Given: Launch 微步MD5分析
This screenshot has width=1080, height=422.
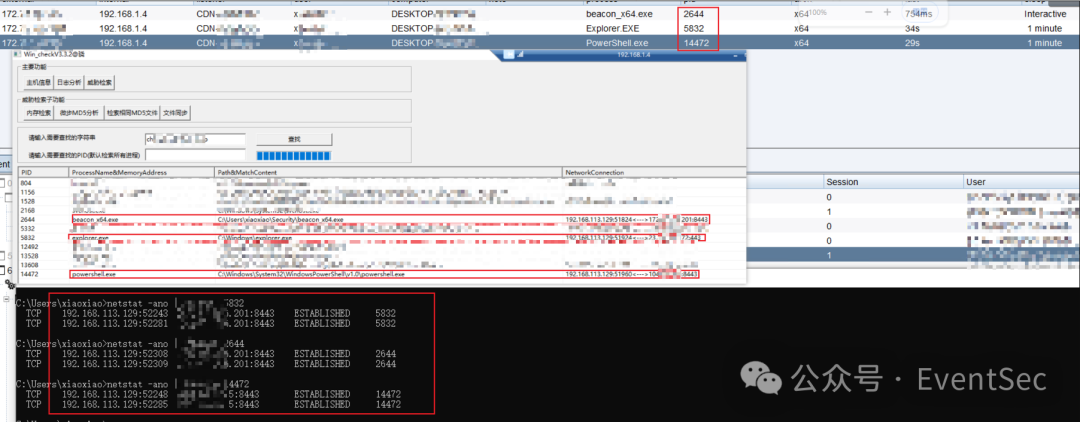Looking at the screenshot, I should pos(80,114).
